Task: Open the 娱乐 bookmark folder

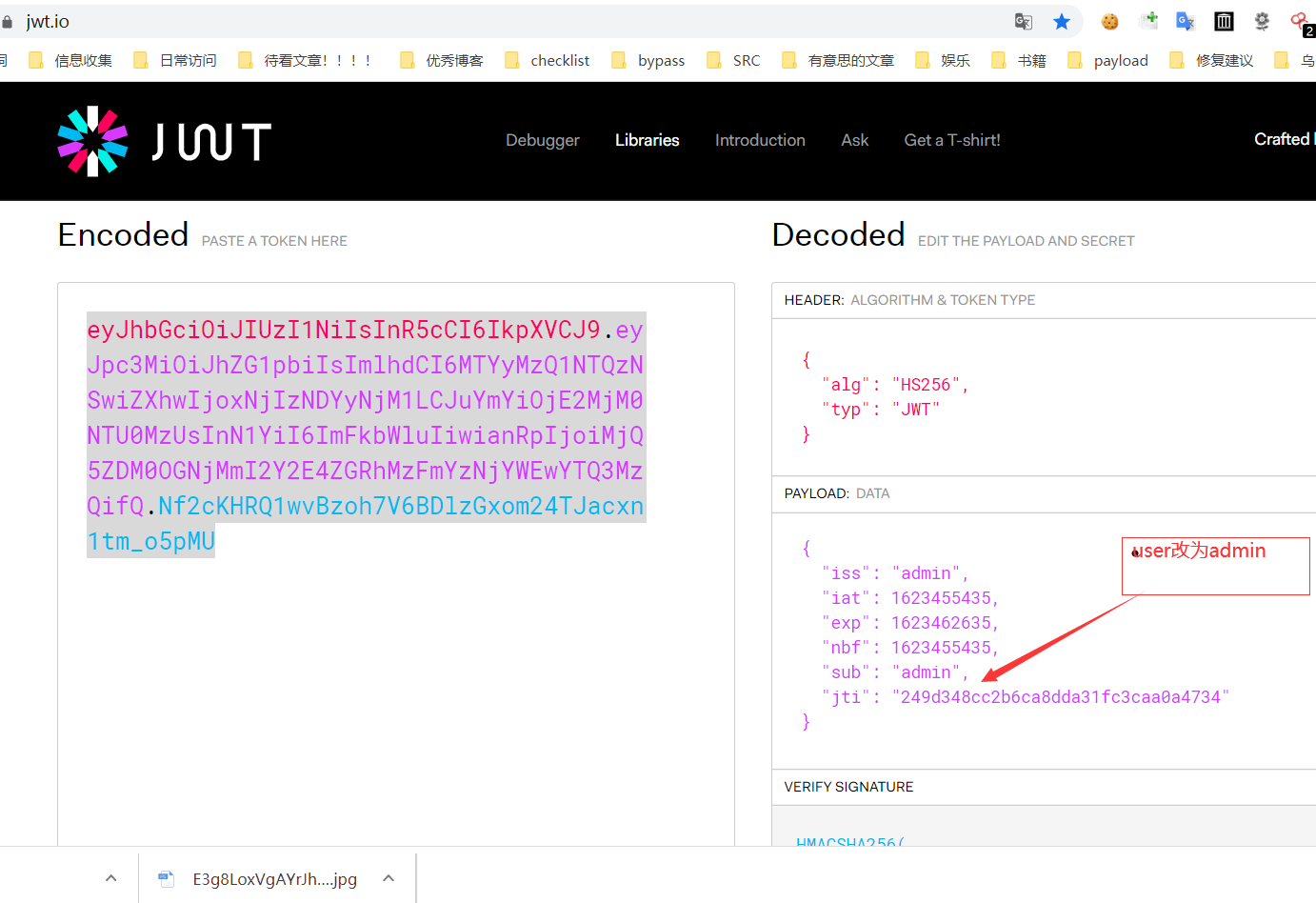Action: coord(943,60)
